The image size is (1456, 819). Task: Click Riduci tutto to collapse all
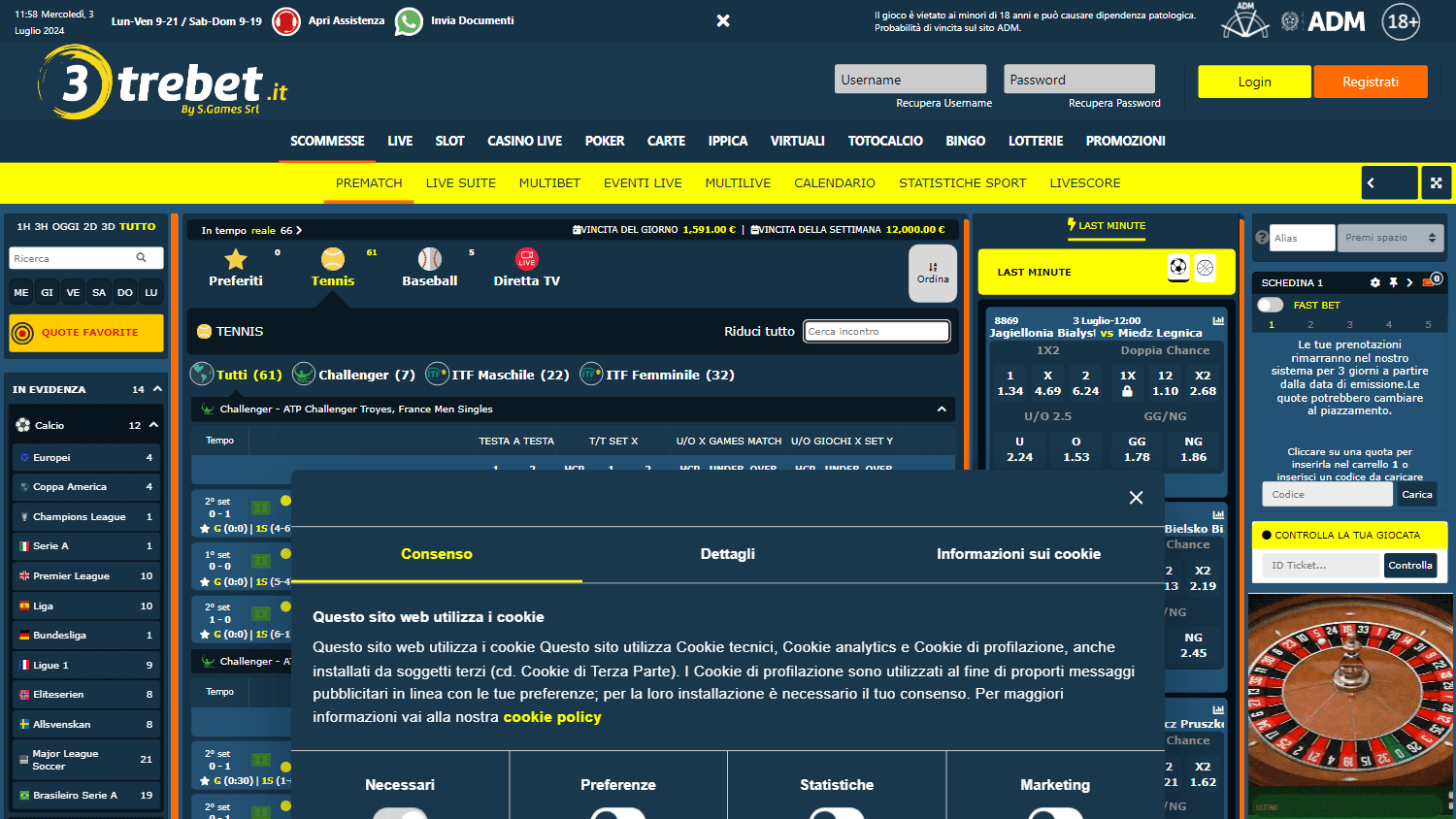click(759, 331)
